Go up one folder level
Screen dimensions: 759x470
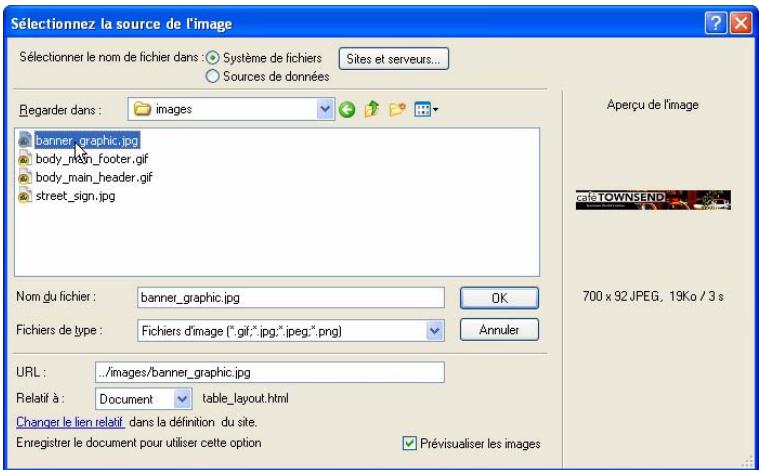372,109
